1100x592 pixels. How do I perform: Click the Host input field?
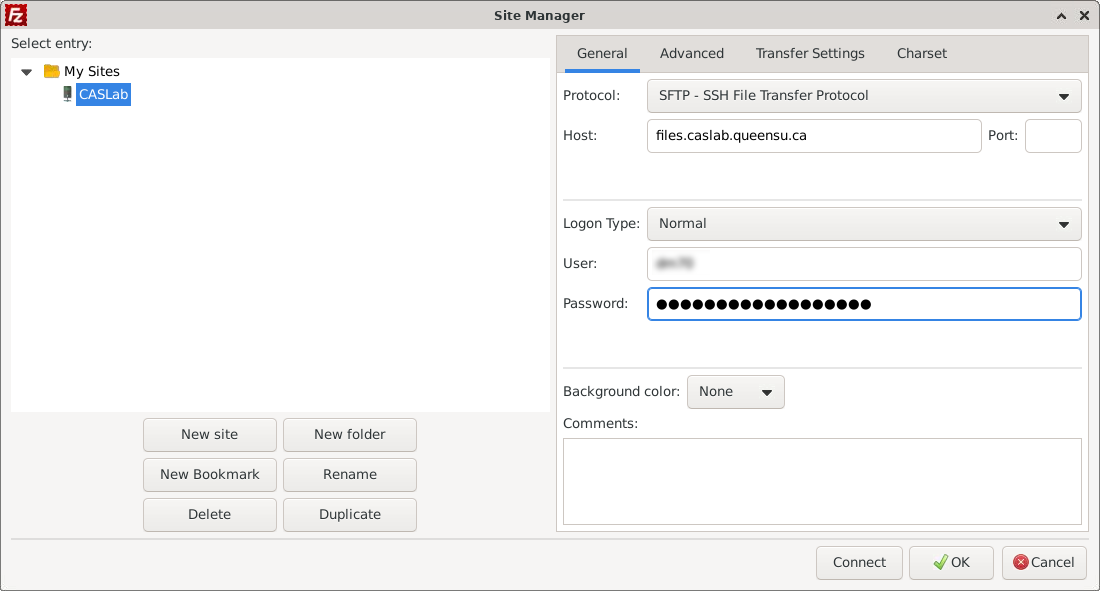tap(814, 135)
